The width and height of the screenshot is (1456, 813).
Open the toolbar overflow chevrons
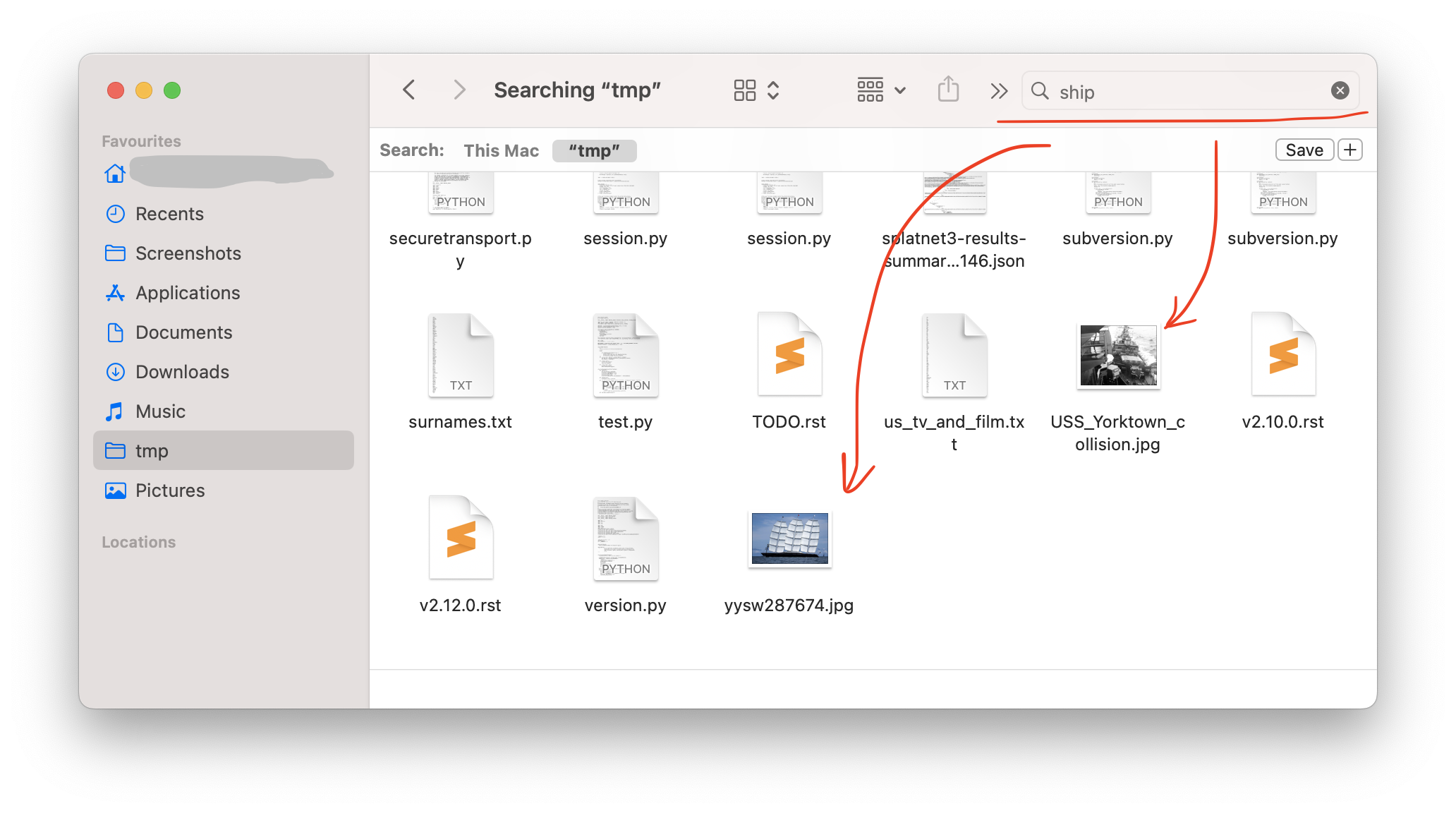pos(999,90)
